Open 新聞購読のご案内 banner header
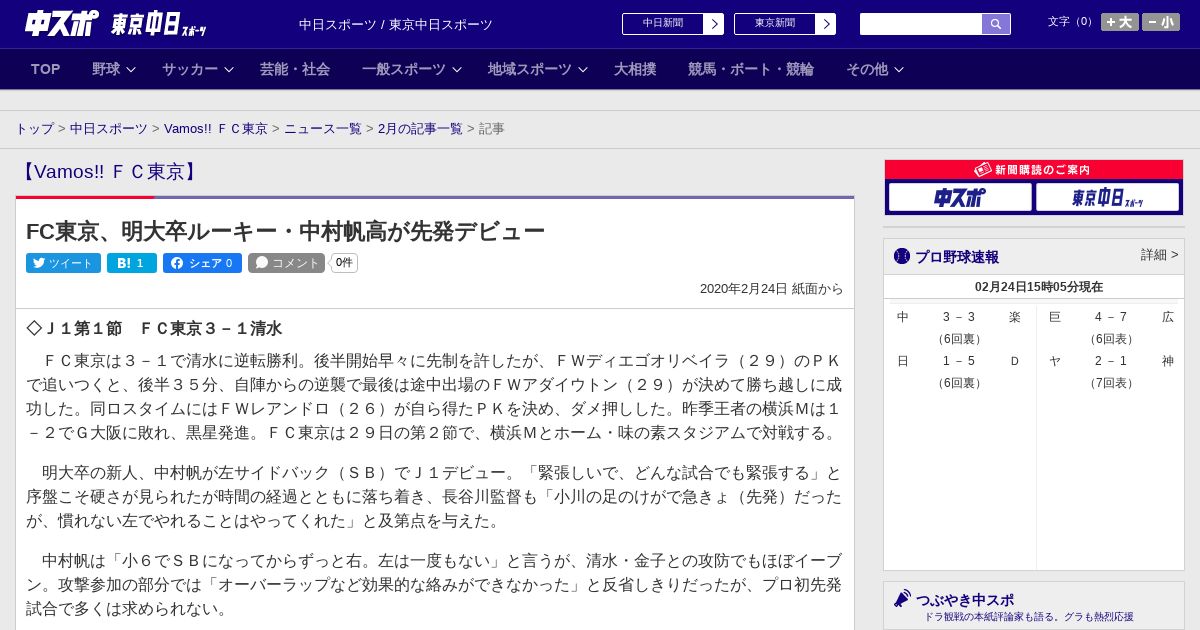1200x630 pixels. click(1034, 170)
